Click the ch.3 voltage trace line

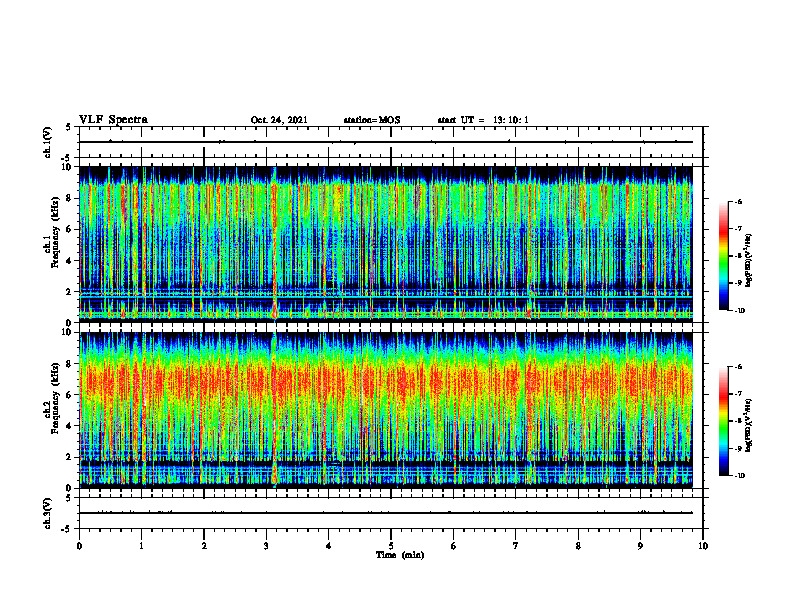386,513
